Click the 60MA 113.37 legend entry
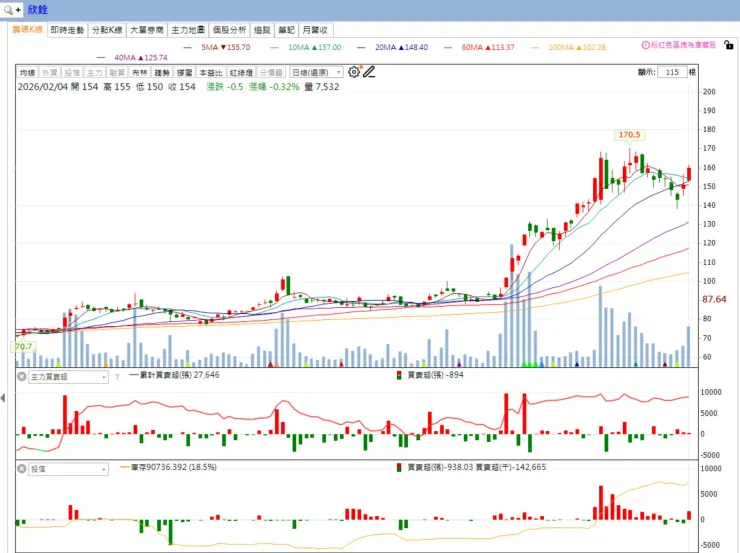Image resolution: width=740 pixels, height=553 pixels. click(x=479, y=47)
